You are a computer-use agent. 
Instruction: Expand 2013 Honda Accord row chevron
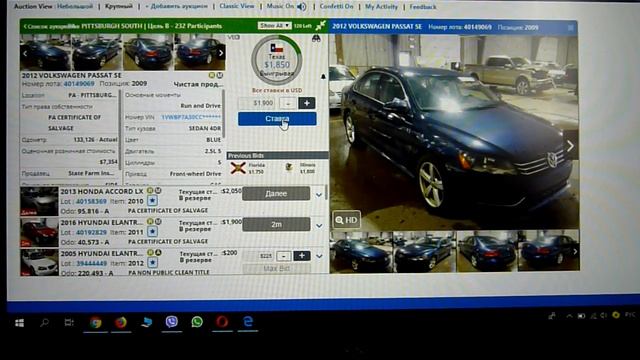[319, 195]
